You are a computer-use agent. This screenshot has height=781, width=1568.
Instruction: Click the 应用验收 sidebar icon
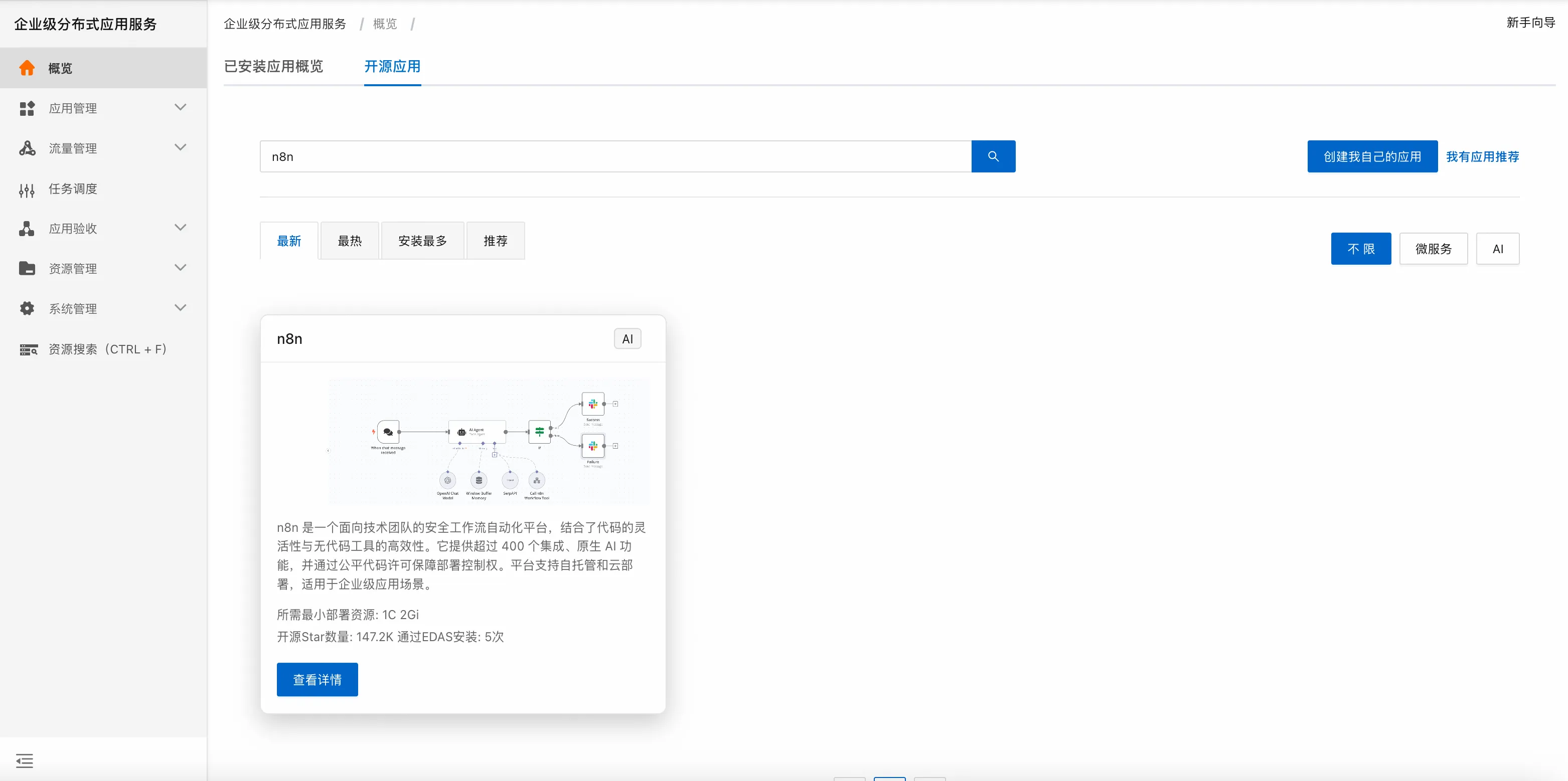click(x=27, y=229)
